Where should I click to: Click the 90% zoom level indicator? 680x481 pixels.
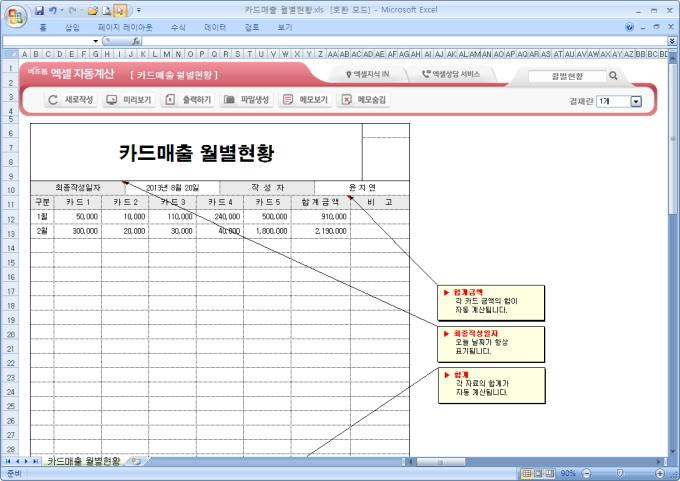[x=568, y=473]
